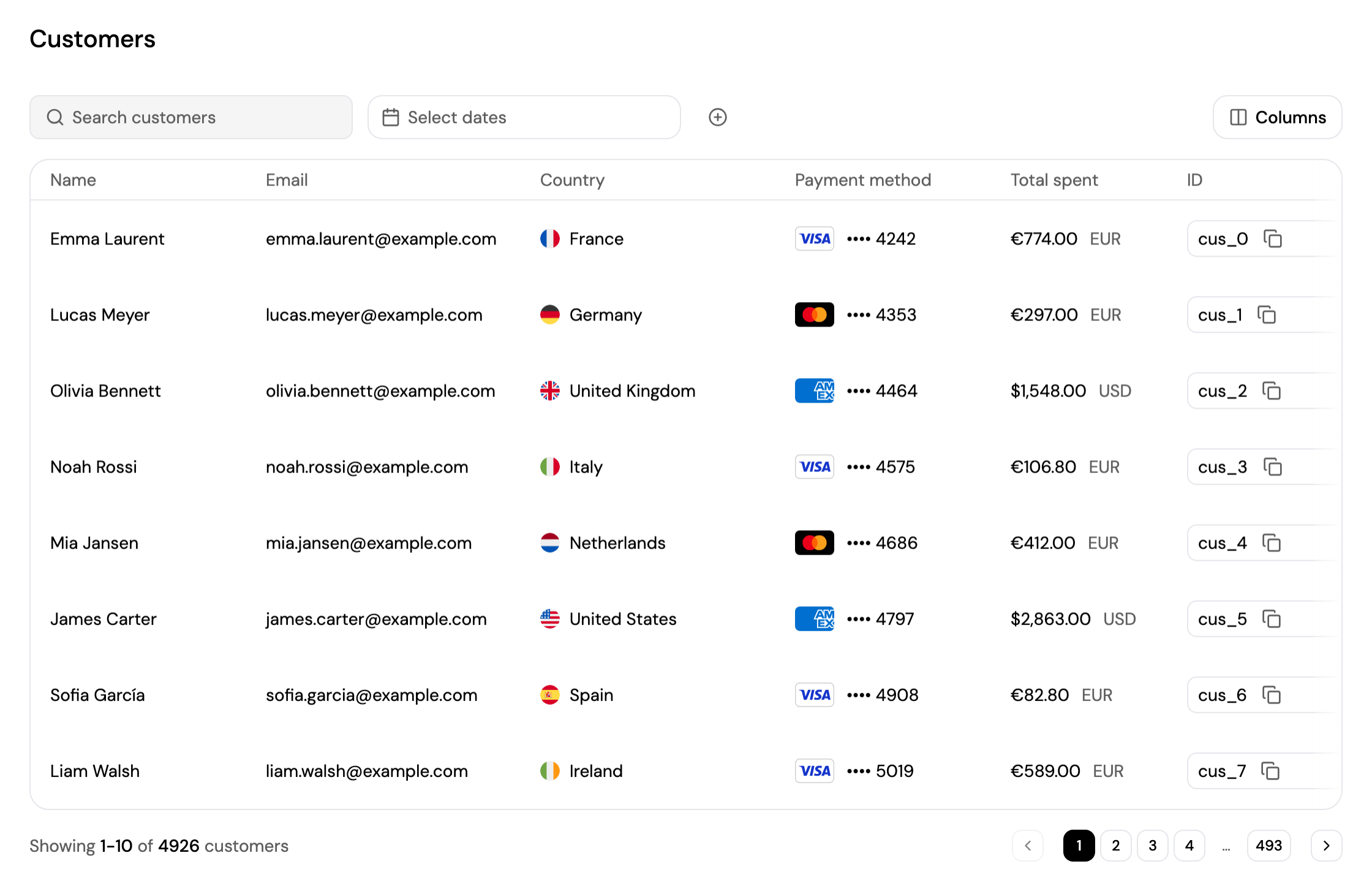Screen dimensions: 1372x891
Task: Click the Email column header
Action: coord(287,180)
